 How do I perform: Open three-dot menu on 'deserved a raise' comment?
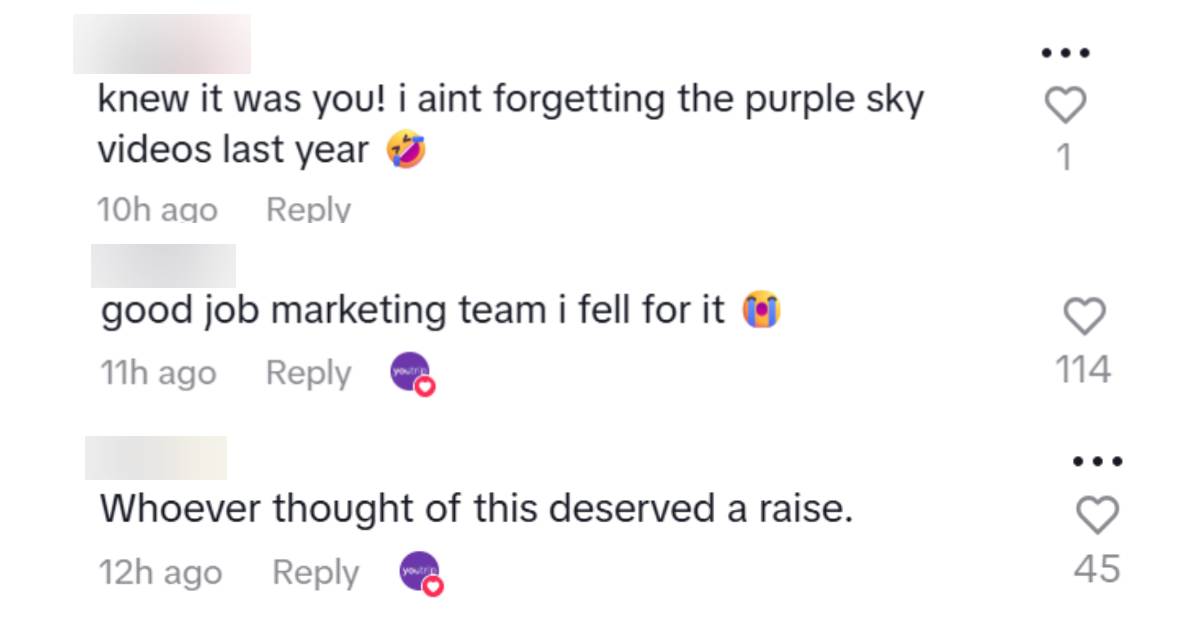(x=1097, y=462)
